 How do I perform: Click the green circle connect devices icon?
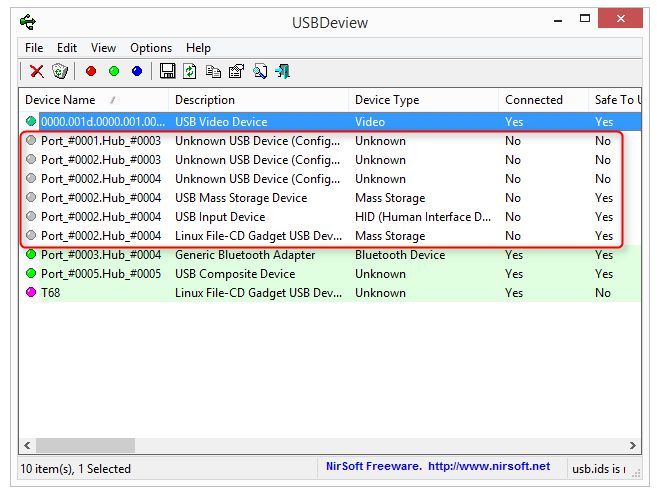(114, 71)
